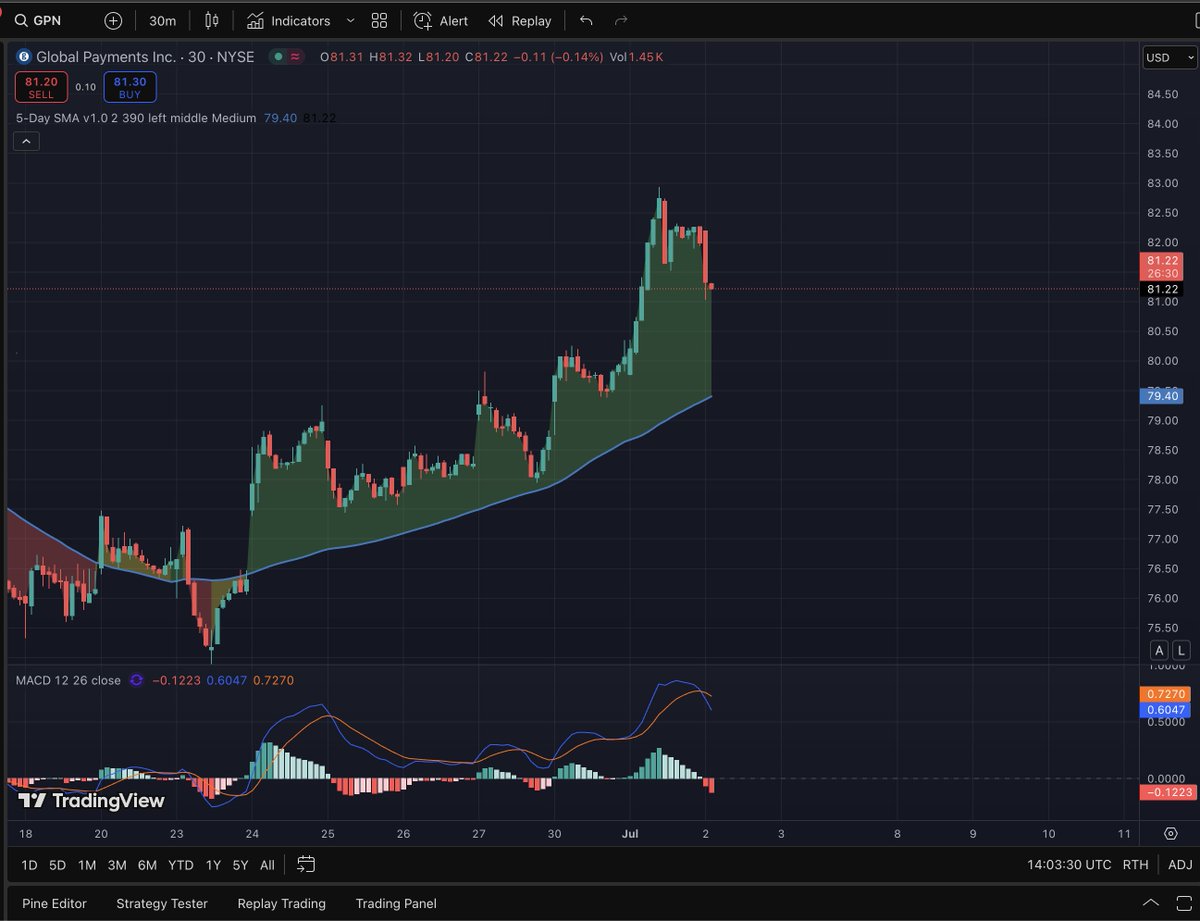Image resolution: width=1200 pixels, height=921 pixels.
Task: Click the Jul date on time axis
Action: pyautogui.click(x=631, y=833)
